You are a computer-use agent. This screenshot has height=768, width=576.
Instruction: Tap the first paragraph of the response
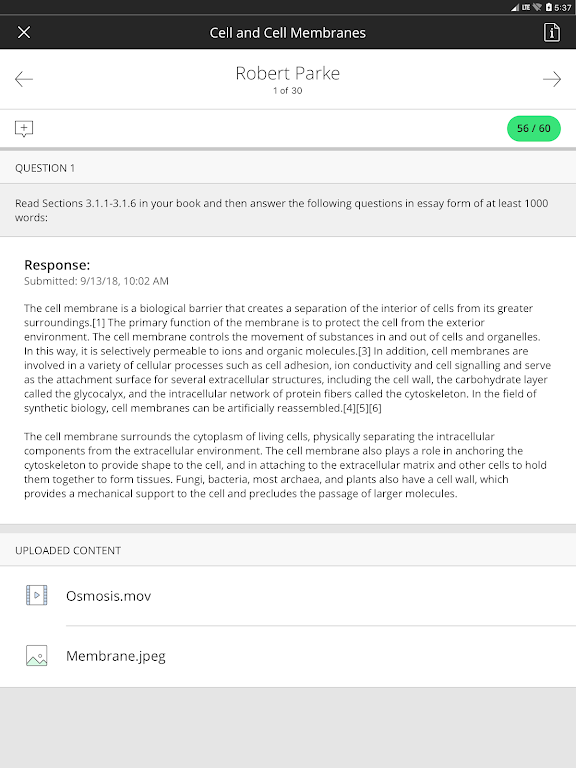(288, 358)
